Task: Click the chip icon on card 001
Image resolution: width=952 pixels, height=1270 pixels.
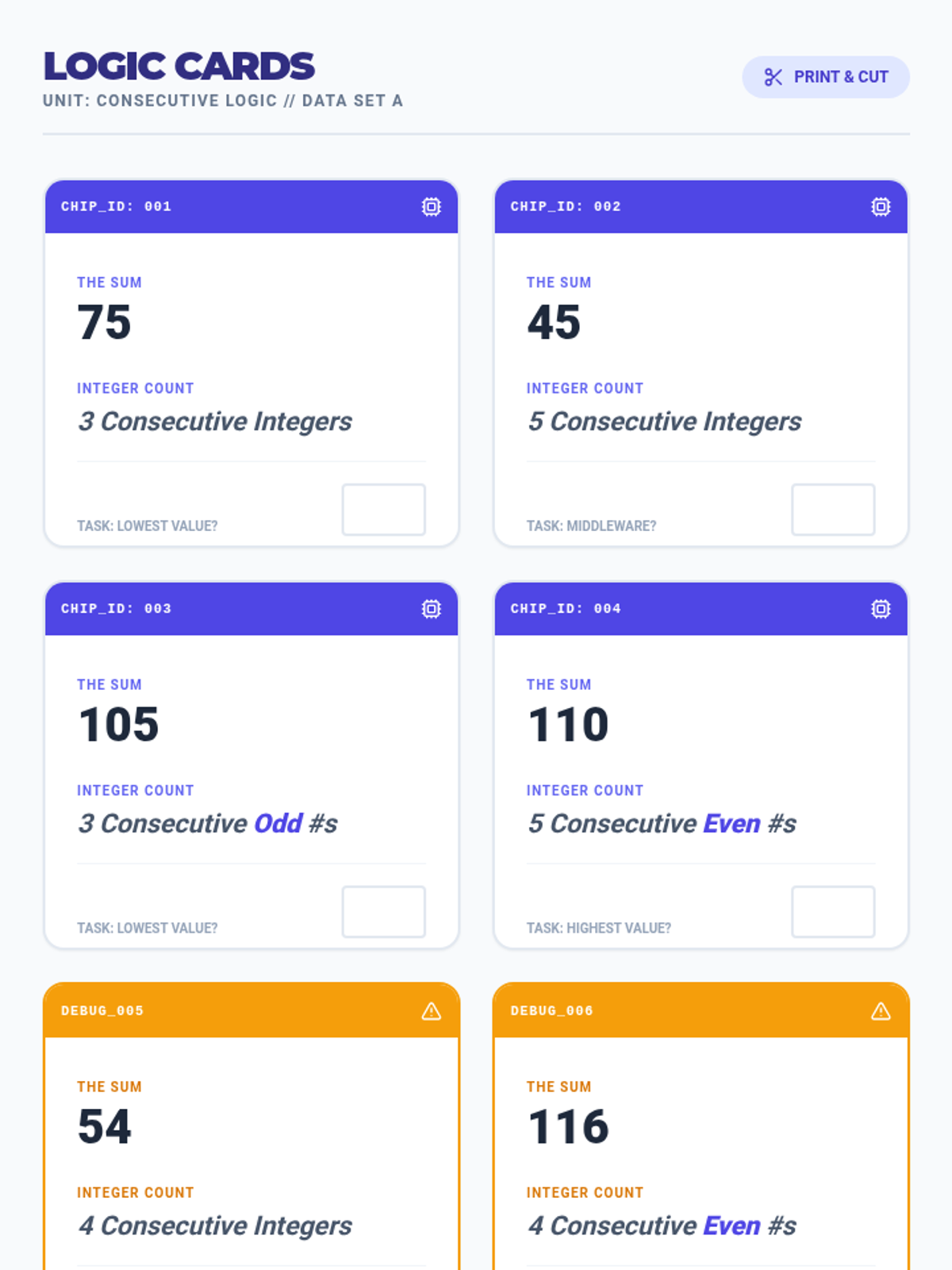Action: point(431,206)
